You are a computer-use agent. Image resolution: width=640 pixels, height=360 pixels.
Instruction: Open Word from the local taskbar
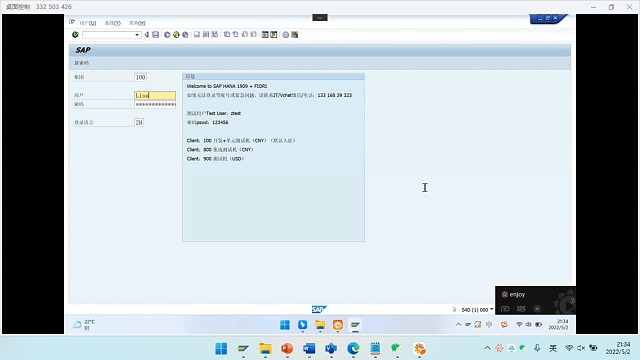[309, 349]
